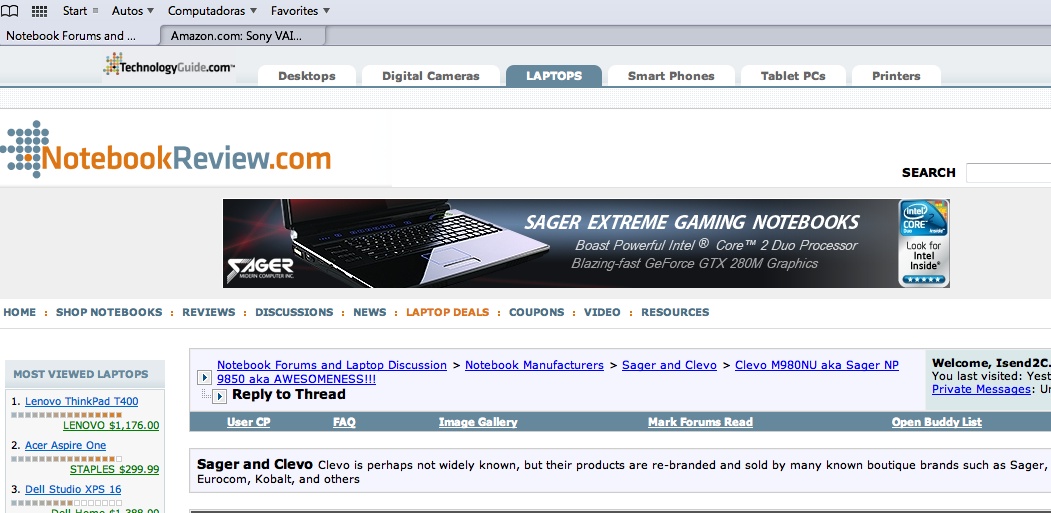Select the Printers site tab
Viewport: 1051px width, 513px height.
(x=896, y=76)
